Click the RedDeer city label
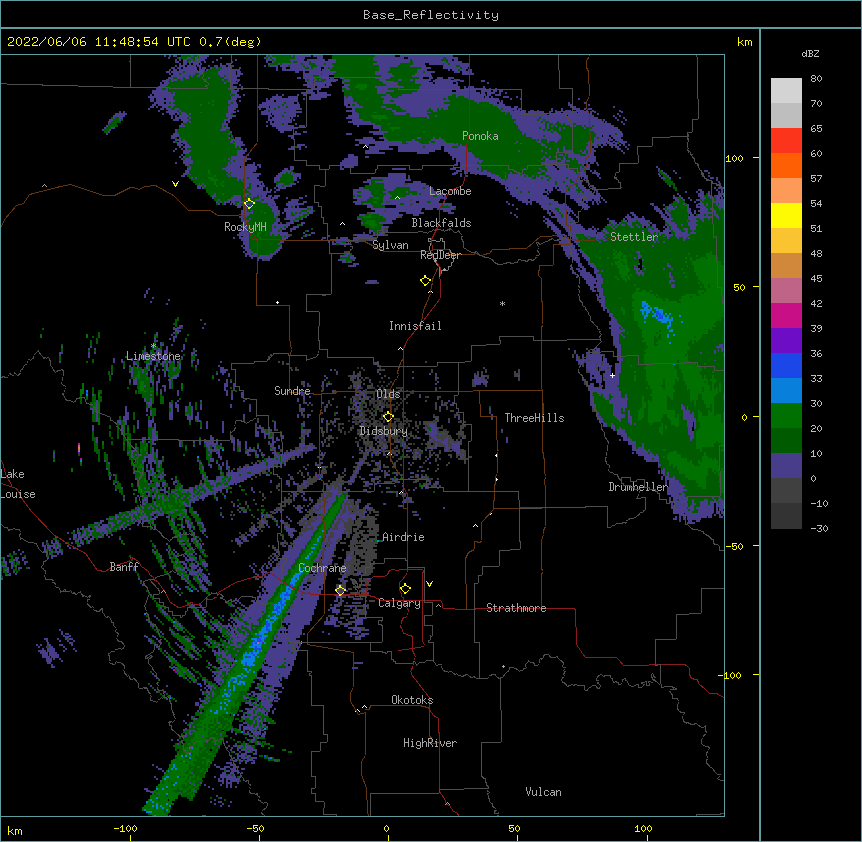Image resolution: width=862 pixels, height=842 pixels. [440, 255]
